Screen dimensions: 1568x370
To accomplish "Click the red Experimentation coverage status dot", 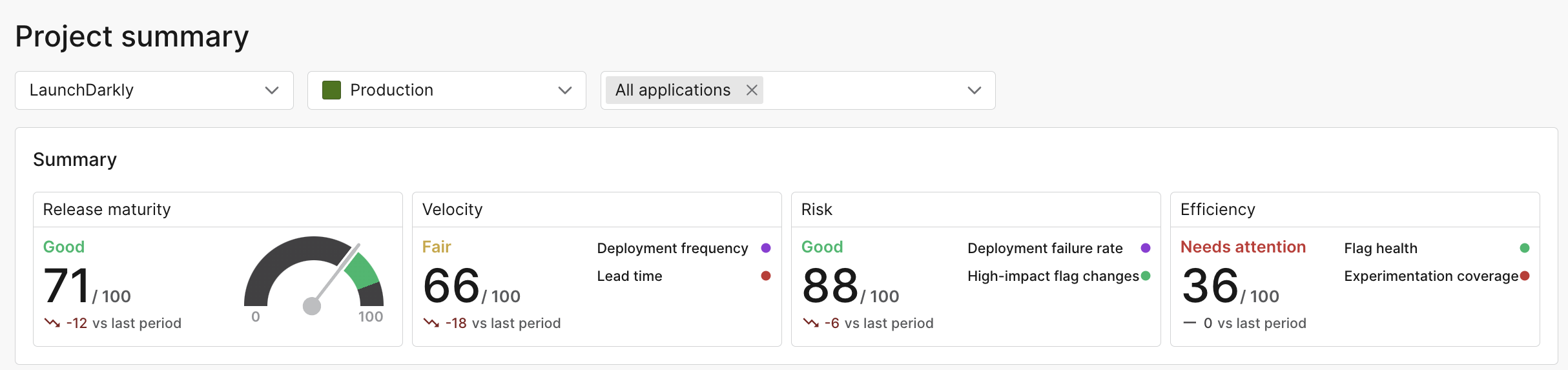I will click(1525, 276).
